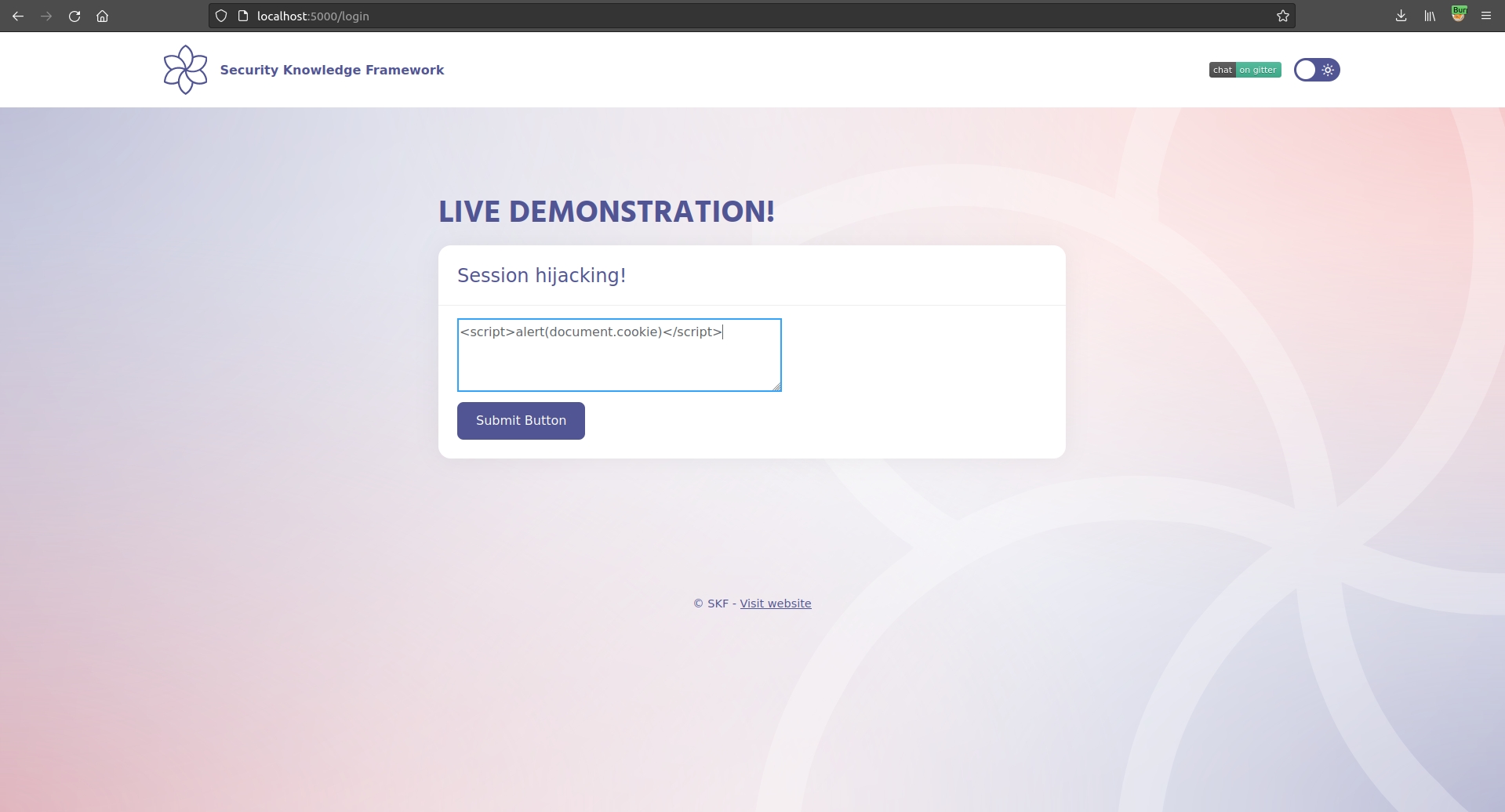Open the Firefox application hamburger menu
This screenshot has width=1505, height=812.
click(1486, 16)
